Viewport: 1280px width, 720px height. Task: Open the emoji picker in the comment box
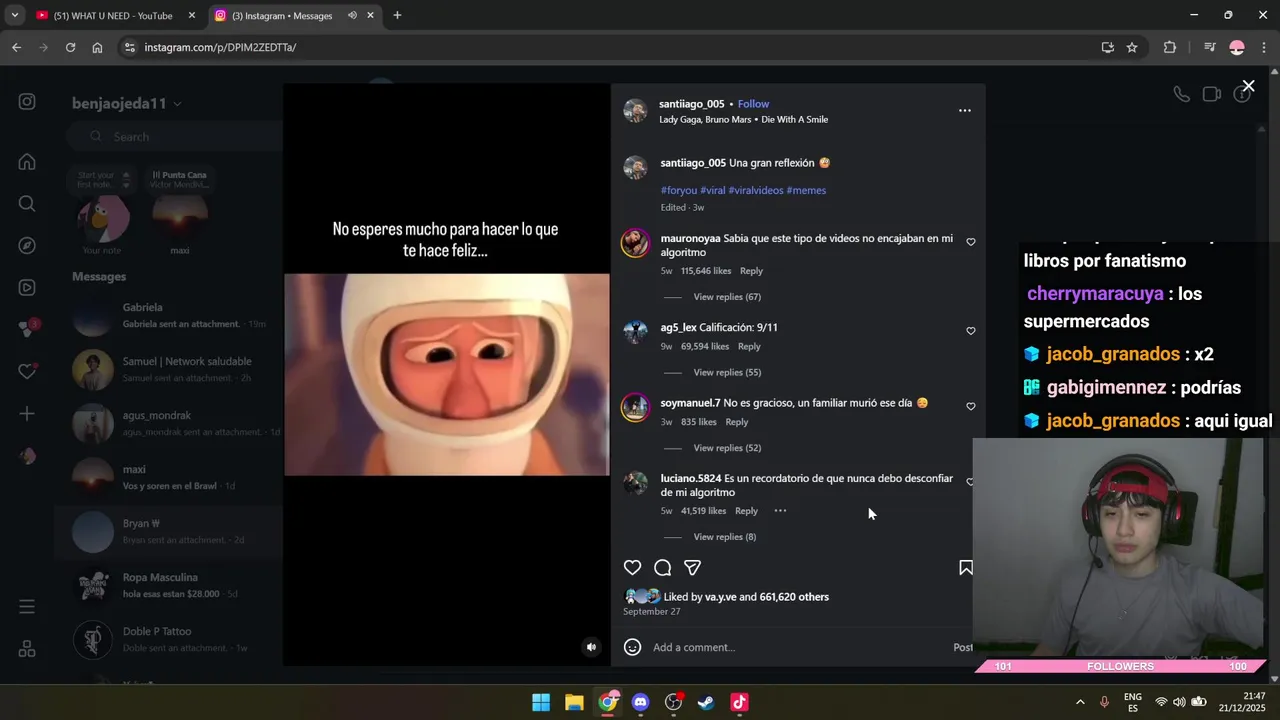coord(632,647)
